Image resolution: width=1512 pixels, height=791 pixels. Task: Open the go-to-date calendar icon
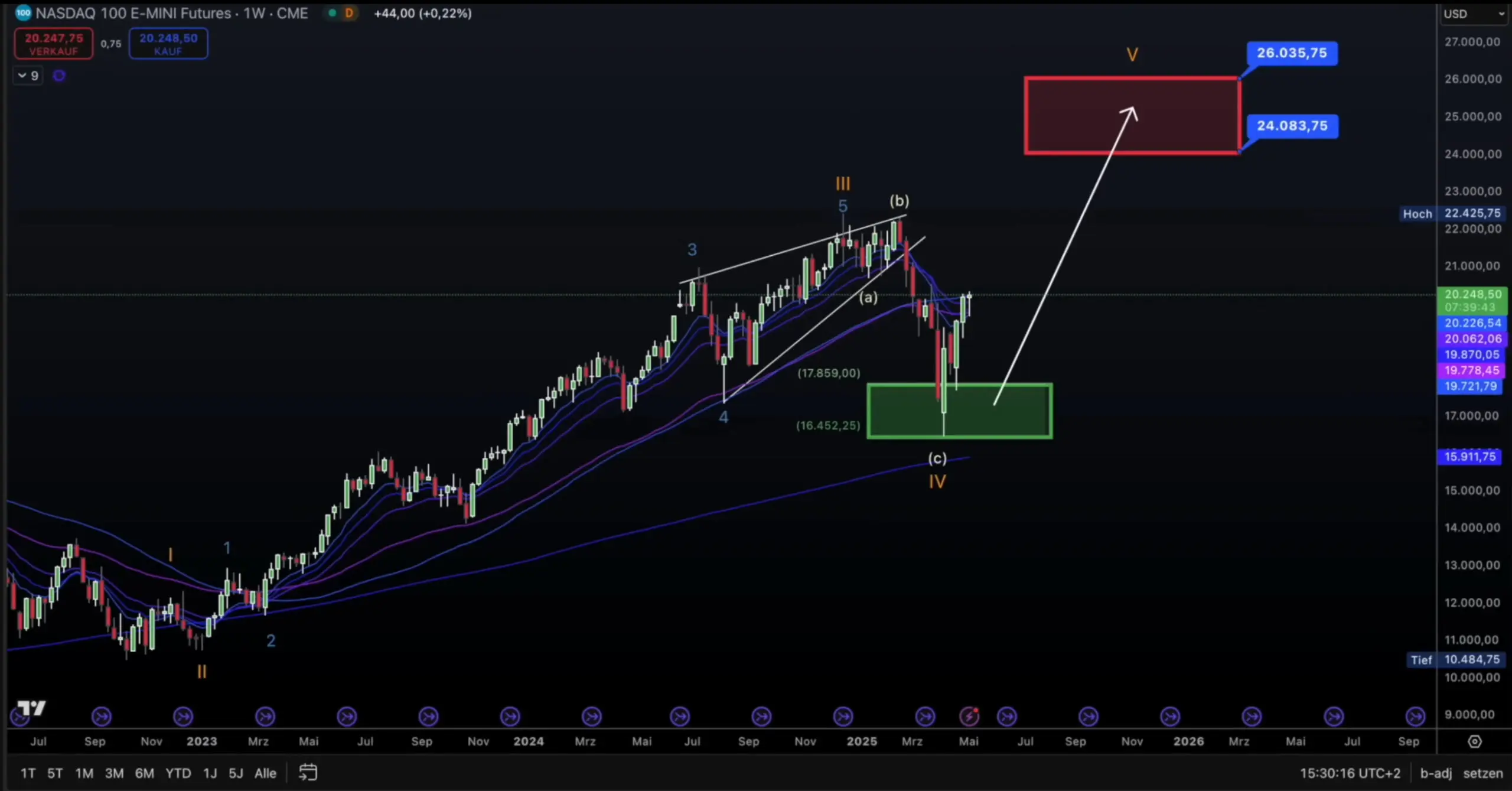308,773
